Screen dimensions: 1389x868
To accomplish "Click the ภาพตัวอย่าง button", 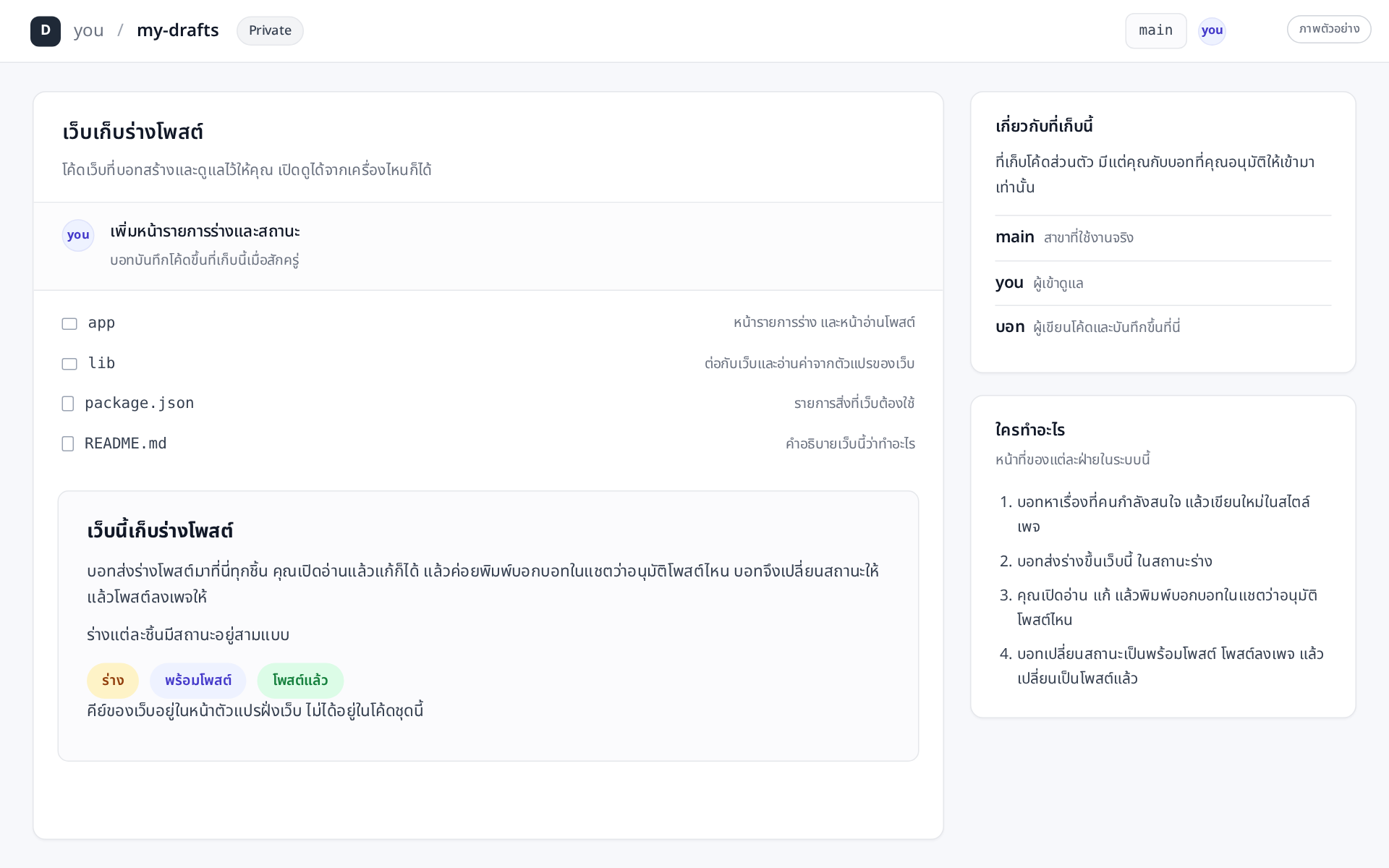I will click(1329, 30).
